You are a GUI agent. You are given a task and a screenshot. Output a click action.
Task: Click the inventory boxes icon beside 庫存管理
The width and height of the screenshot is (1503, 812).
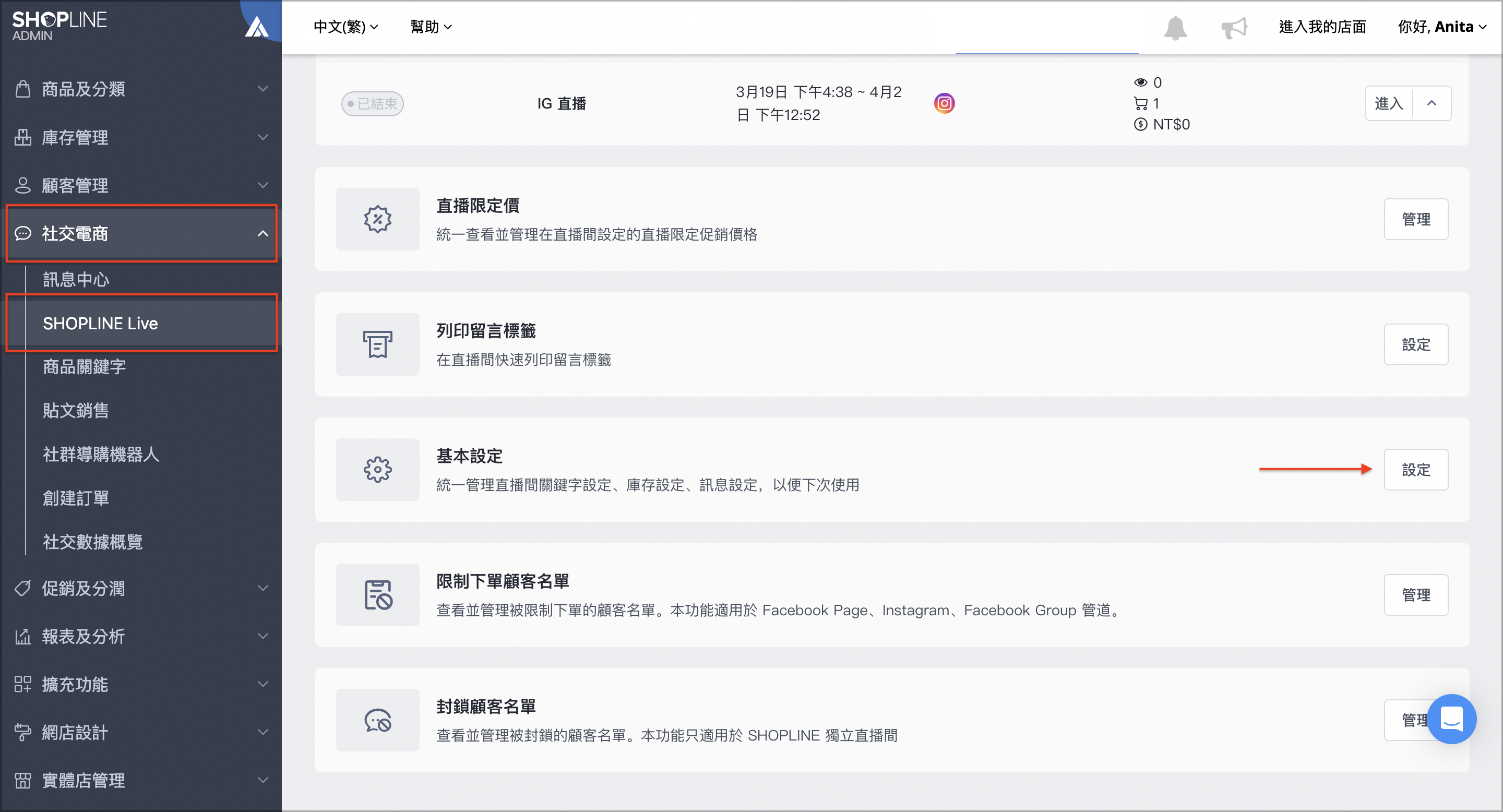coord(23,137)
